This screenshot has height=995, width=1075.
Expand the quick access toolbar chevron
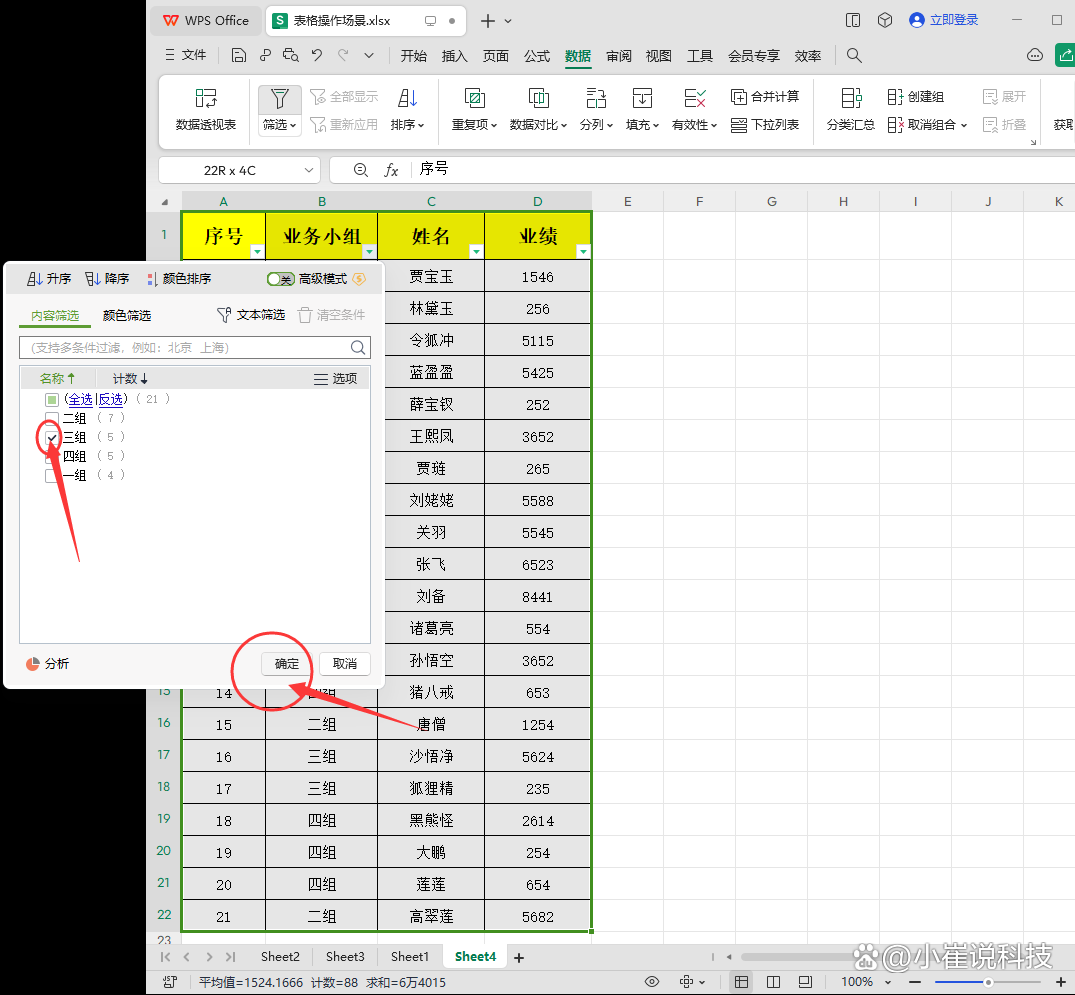[x=369, y=56]
